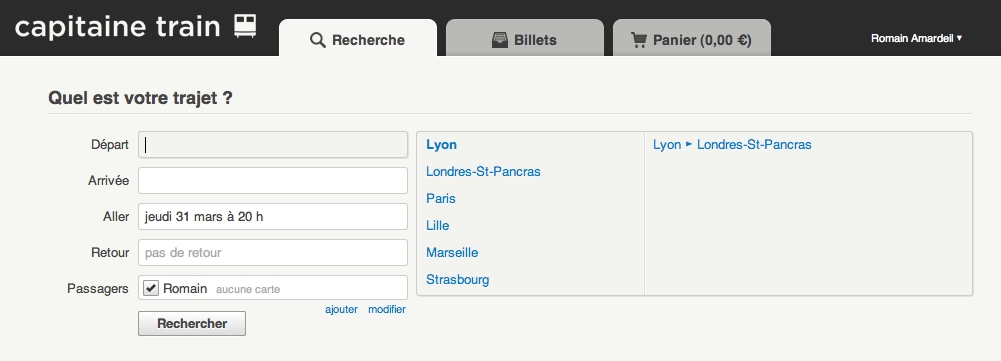Click the arrow in Lyon to Londres suggestion
1001x361 pixels.
pos(689,144)
